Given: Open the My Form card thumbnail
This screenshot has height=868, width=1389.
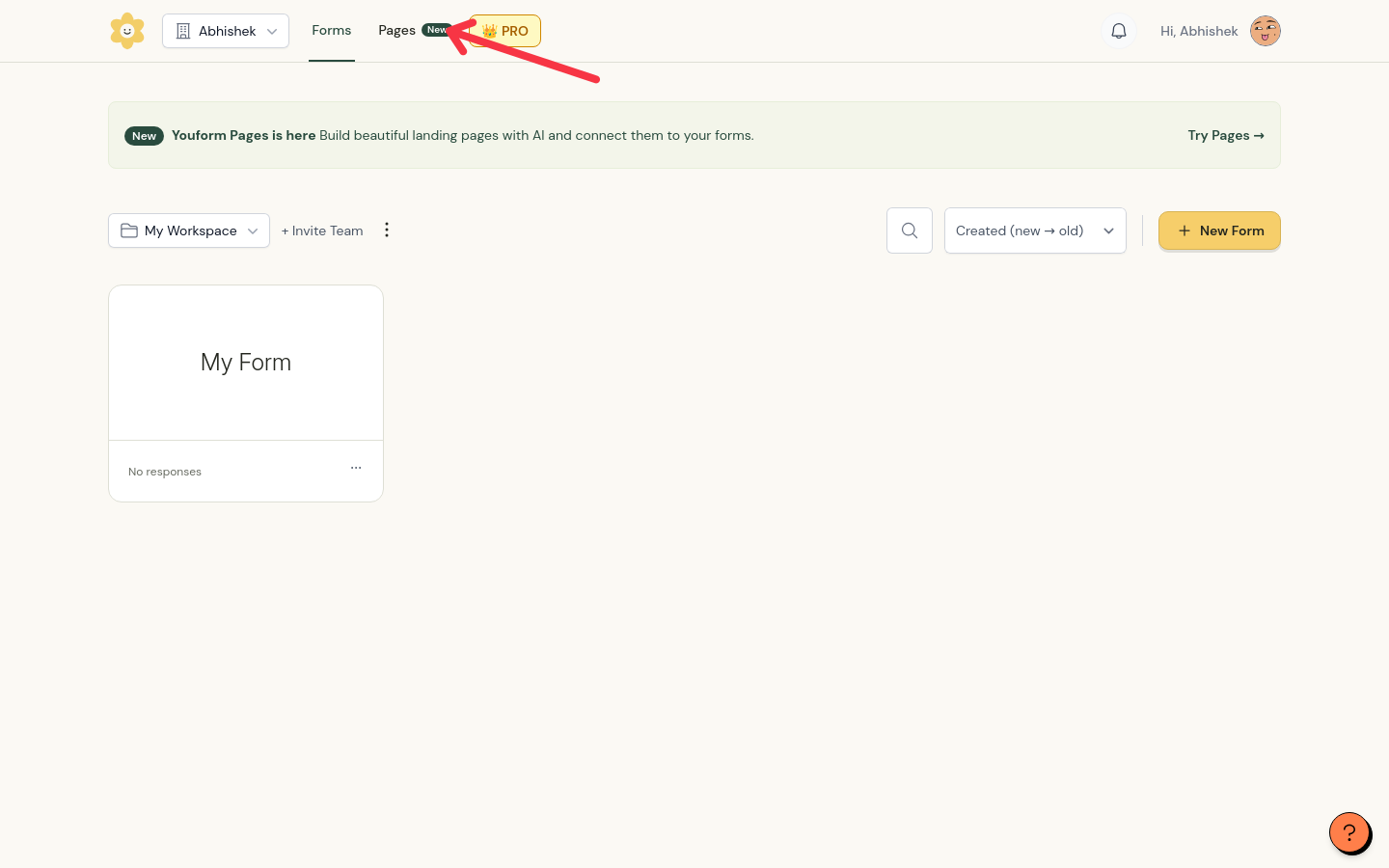Looking at the screenshot, I should (246, 363).
